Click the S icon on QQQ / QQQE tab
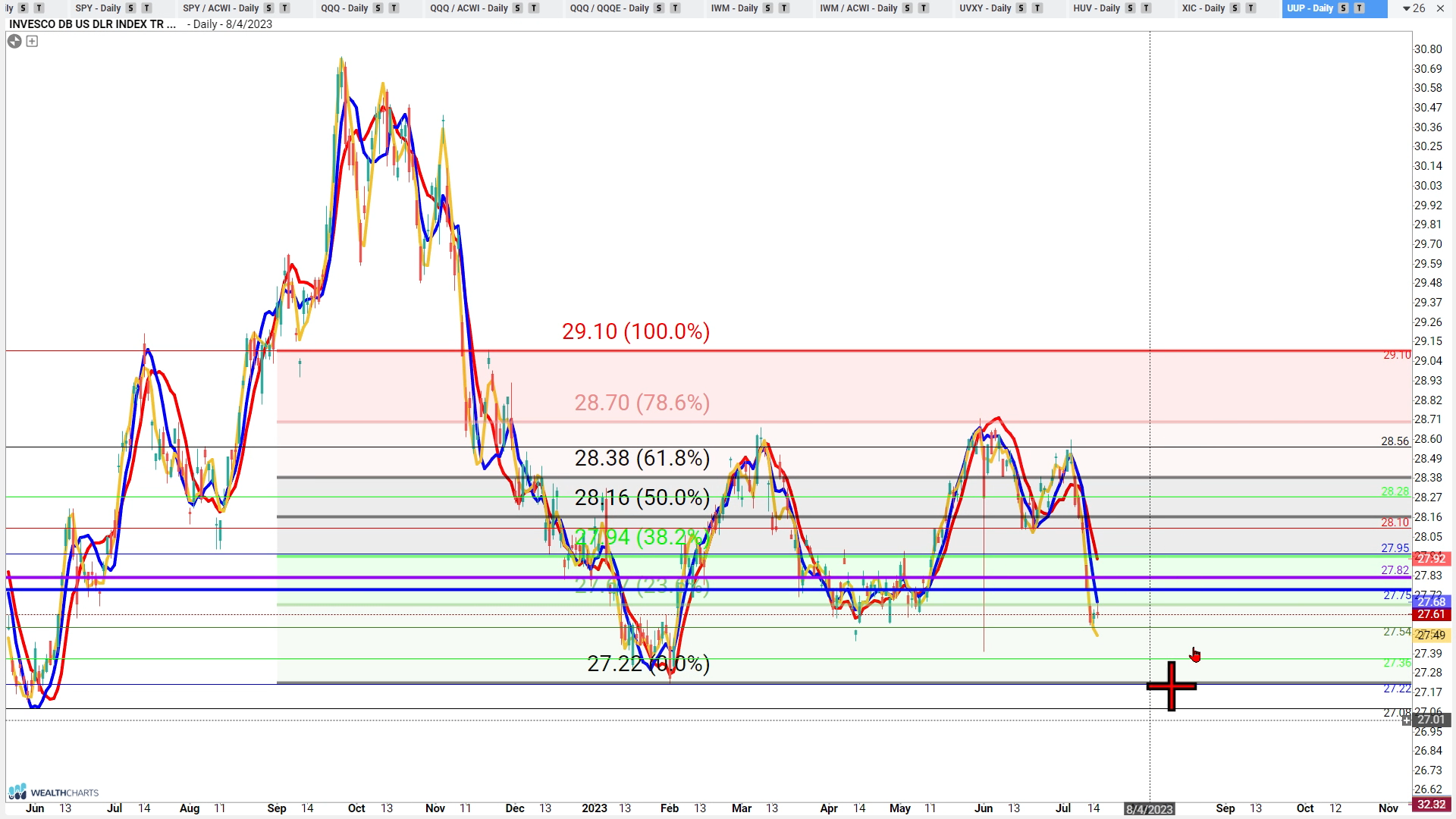 659,8
